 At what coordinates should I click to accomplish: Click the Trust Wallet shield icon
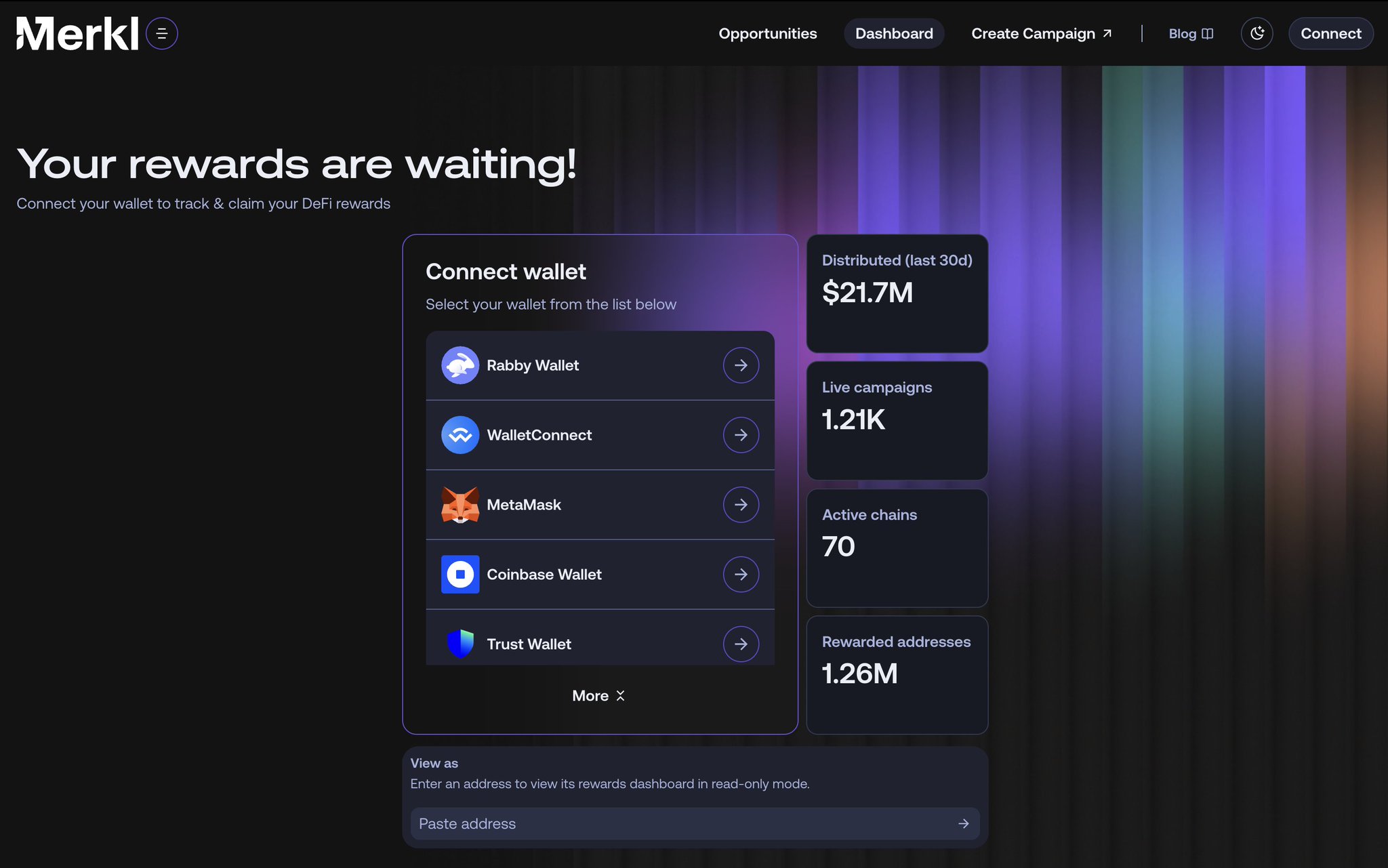tap(460, 644)
